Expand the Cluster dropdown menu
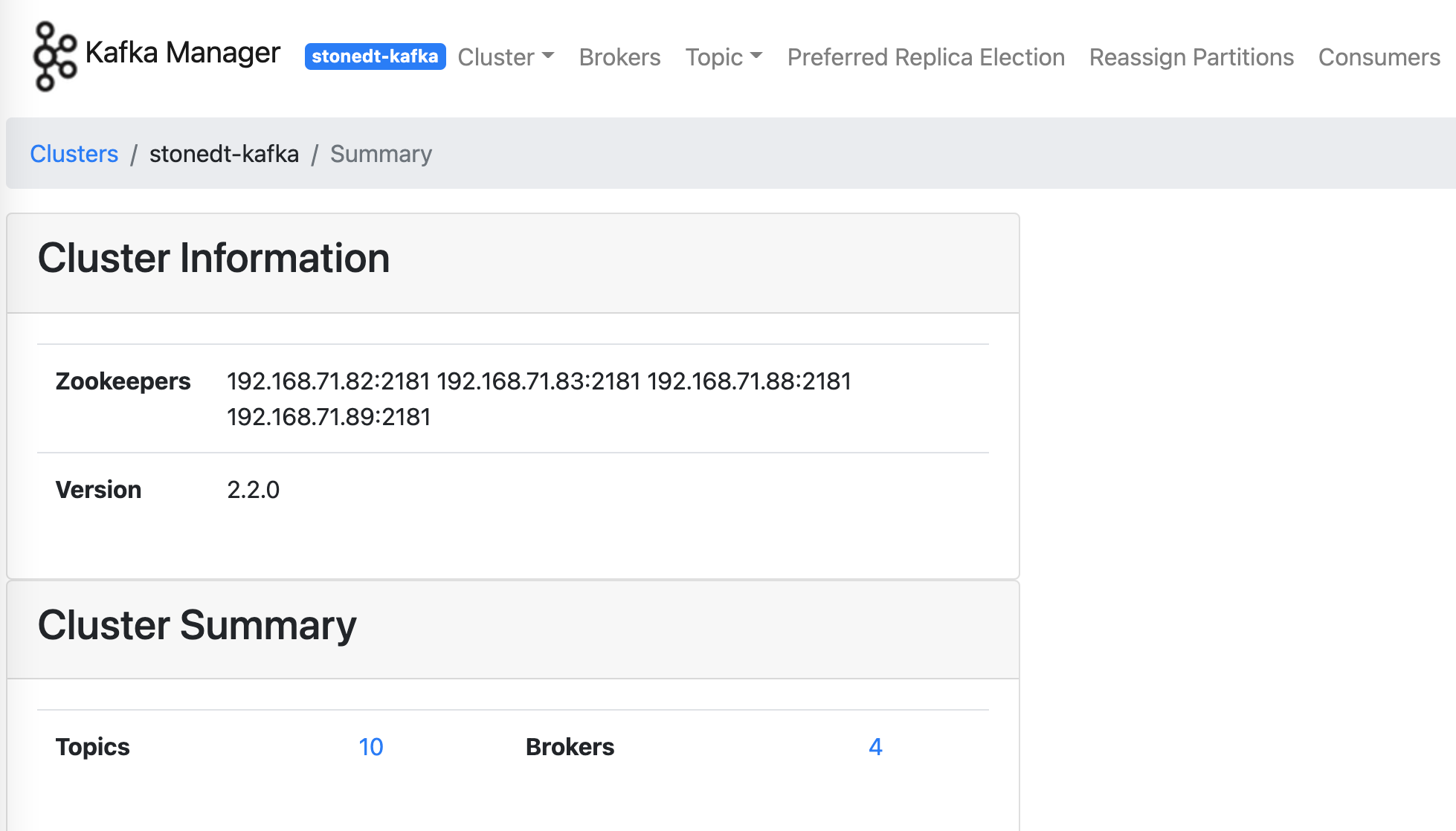The height and width of the screenshot is (831, 1456). (506, 57)
